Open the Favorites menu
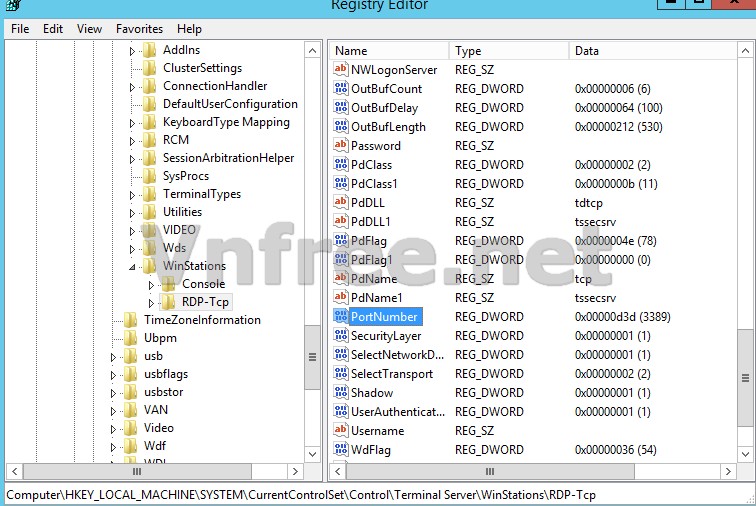The width and height of the screenshot is (756, 506). pos(139,29)
